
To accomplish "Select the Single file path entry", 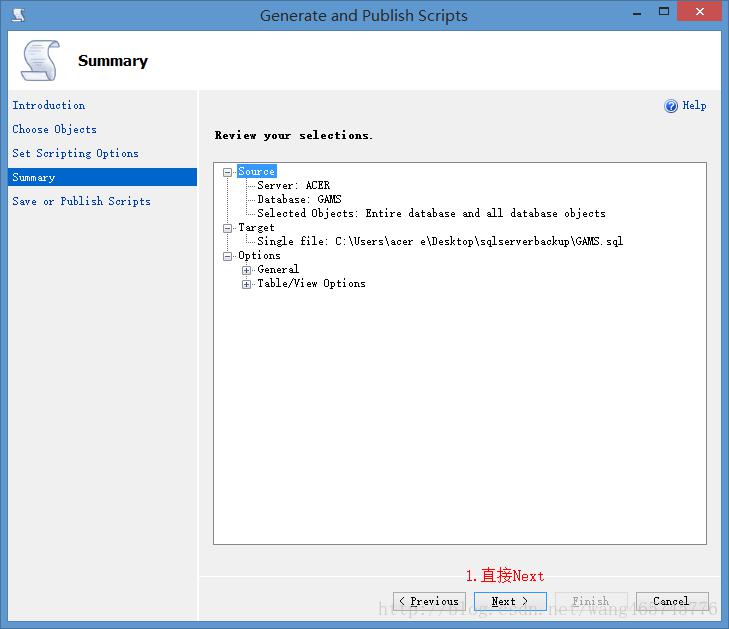I will coord(439,242).
